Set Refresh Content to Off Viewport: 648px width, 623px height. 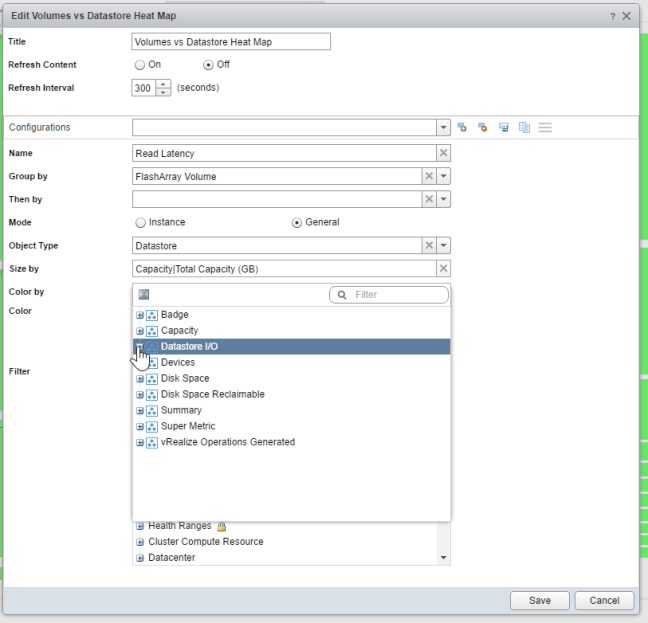pyautogui.click(x=208, y=65)
